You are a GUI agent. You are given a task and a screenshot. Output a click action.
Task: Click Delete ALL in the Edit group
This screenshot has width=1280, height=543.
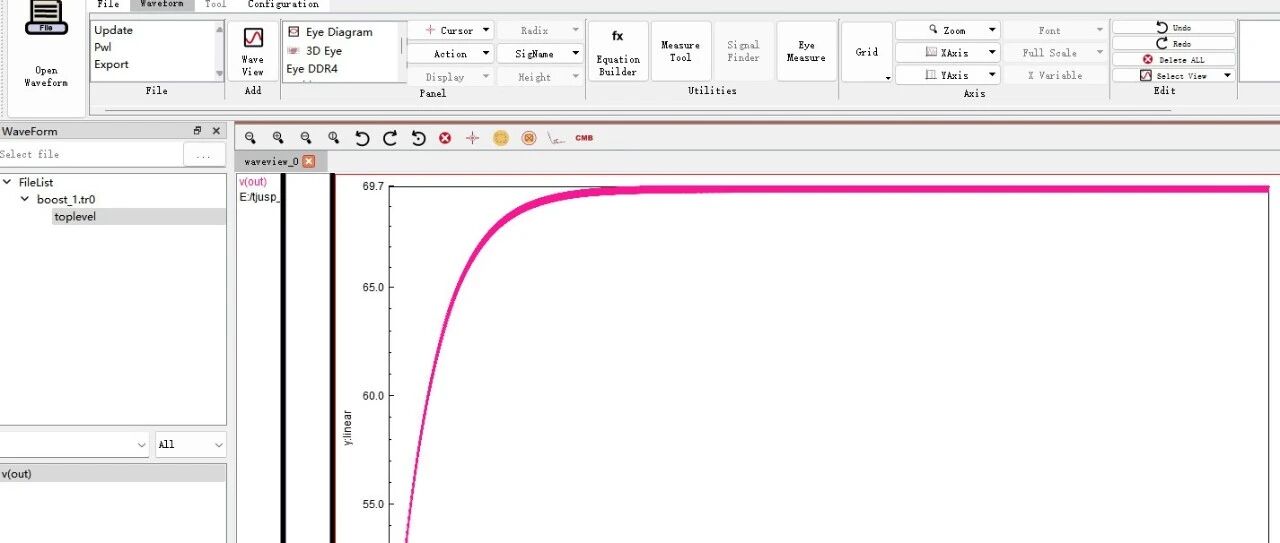point(1173,60)
